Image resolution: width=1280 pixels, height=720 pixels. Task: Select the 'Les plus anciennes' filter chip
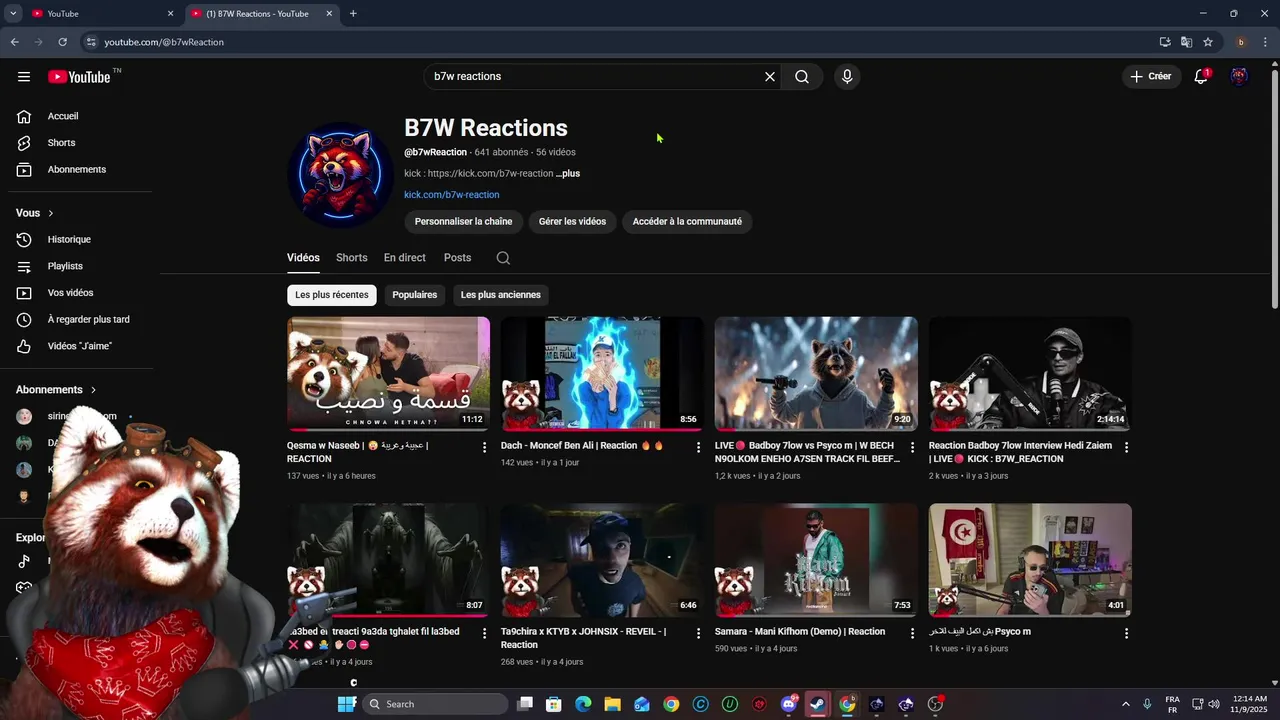point(501,295)
